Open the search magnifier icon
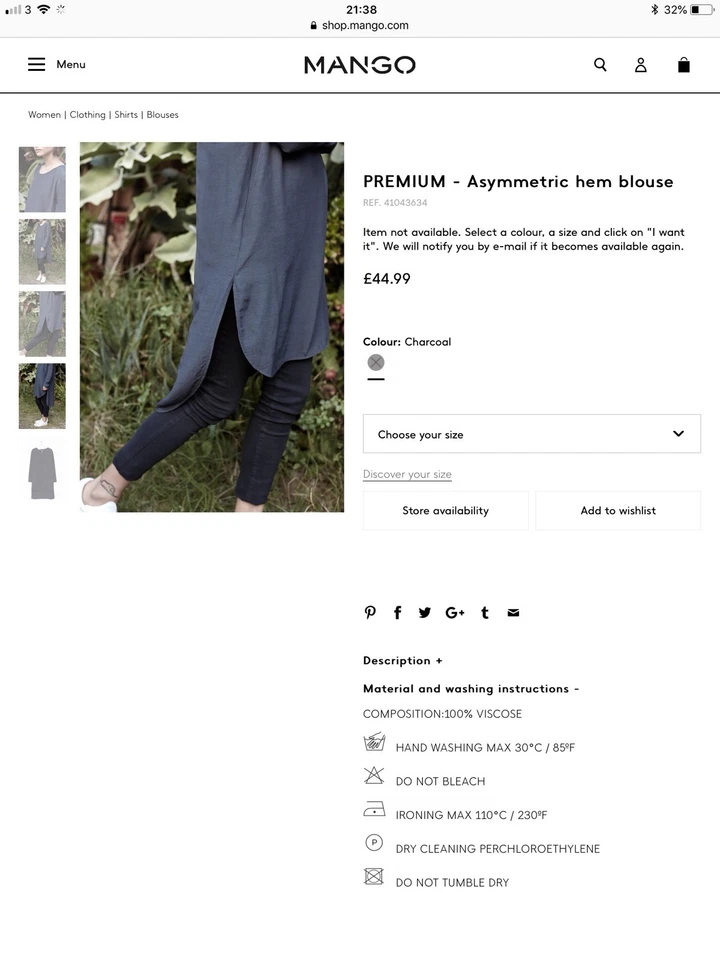 [x=600, y=65]
